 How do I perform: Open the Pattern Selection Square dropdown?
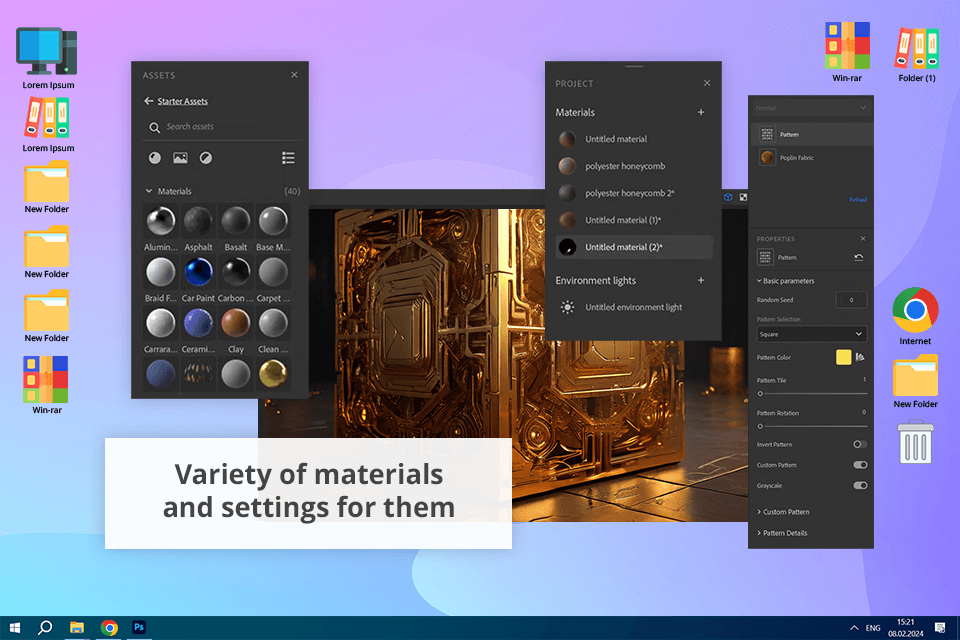(x=812, y=334)
